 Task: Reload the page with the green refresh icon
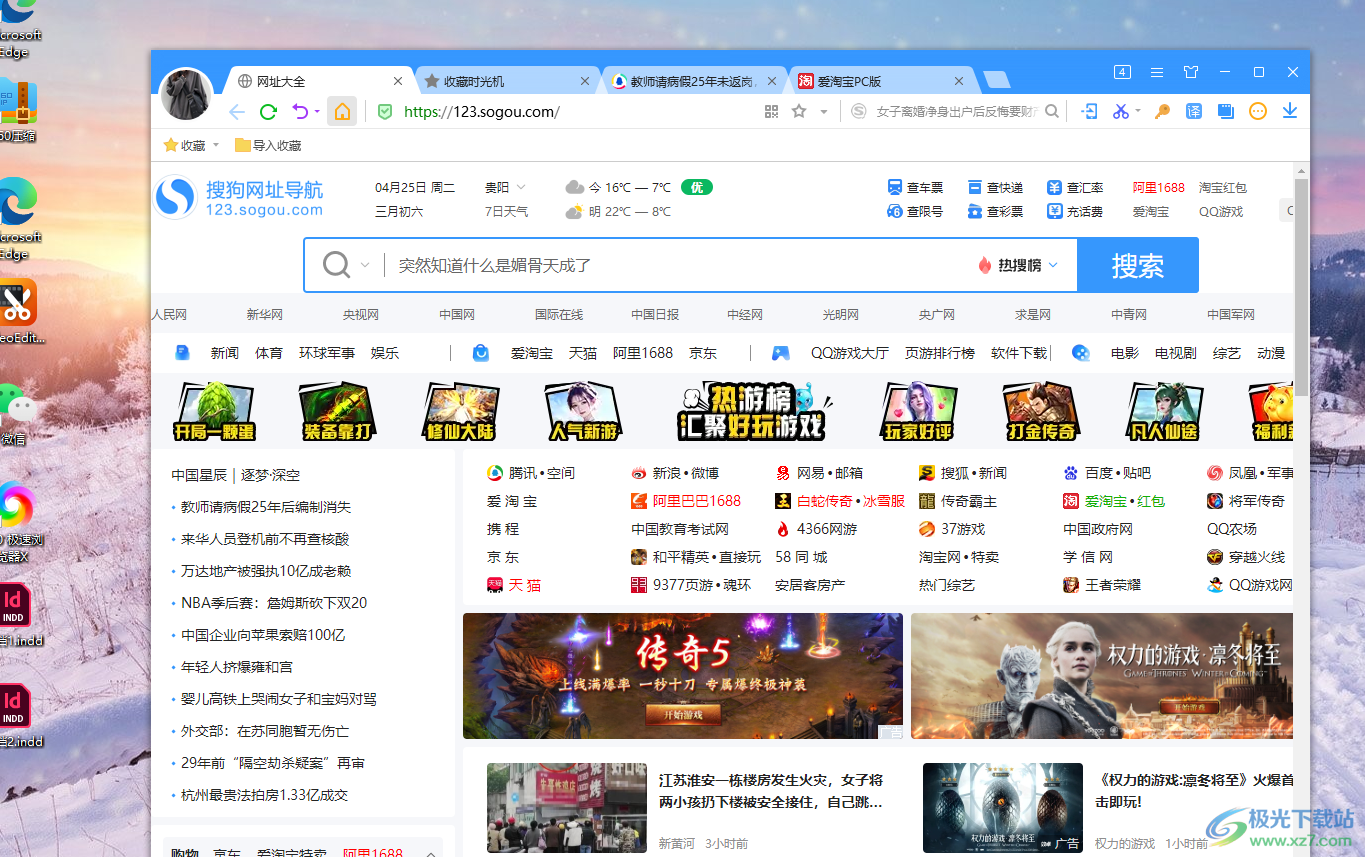pos(268,112)
